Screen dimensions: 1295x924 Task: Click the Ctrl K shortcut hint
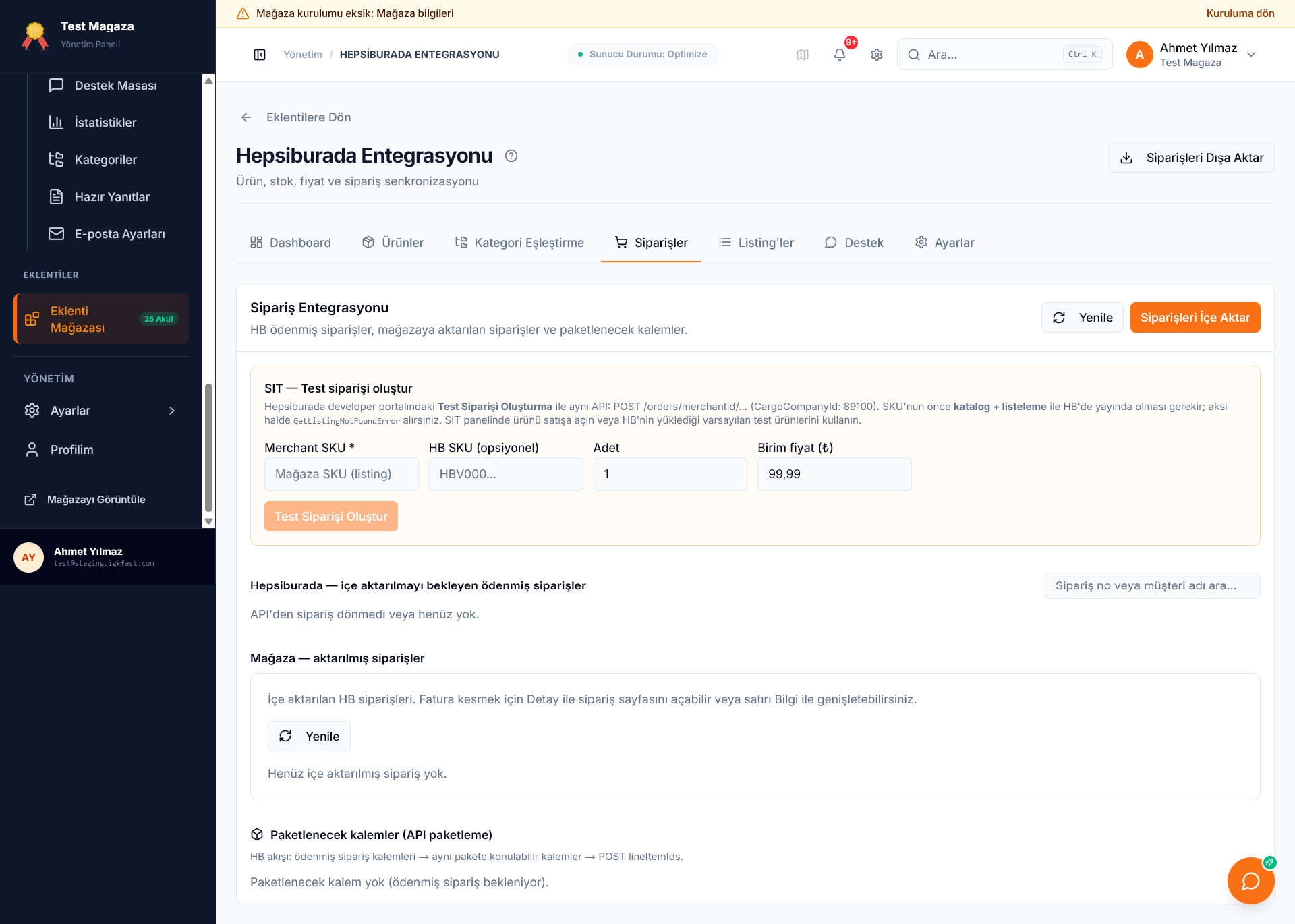click(1082, 55)
